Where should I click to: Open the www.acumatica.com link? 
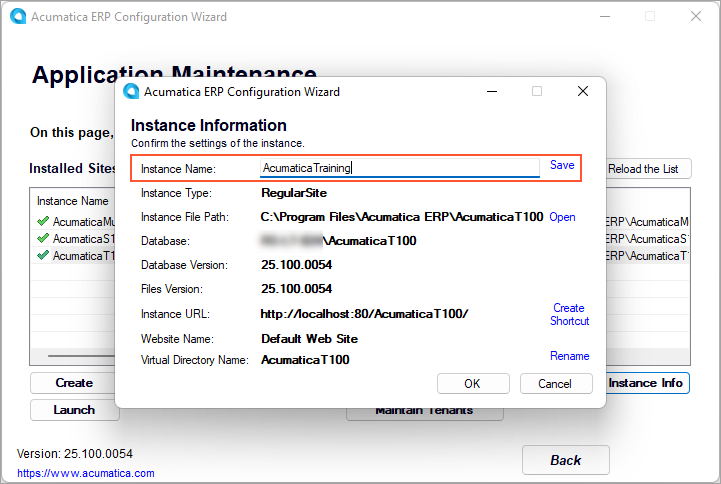click(x=86, y=473)
